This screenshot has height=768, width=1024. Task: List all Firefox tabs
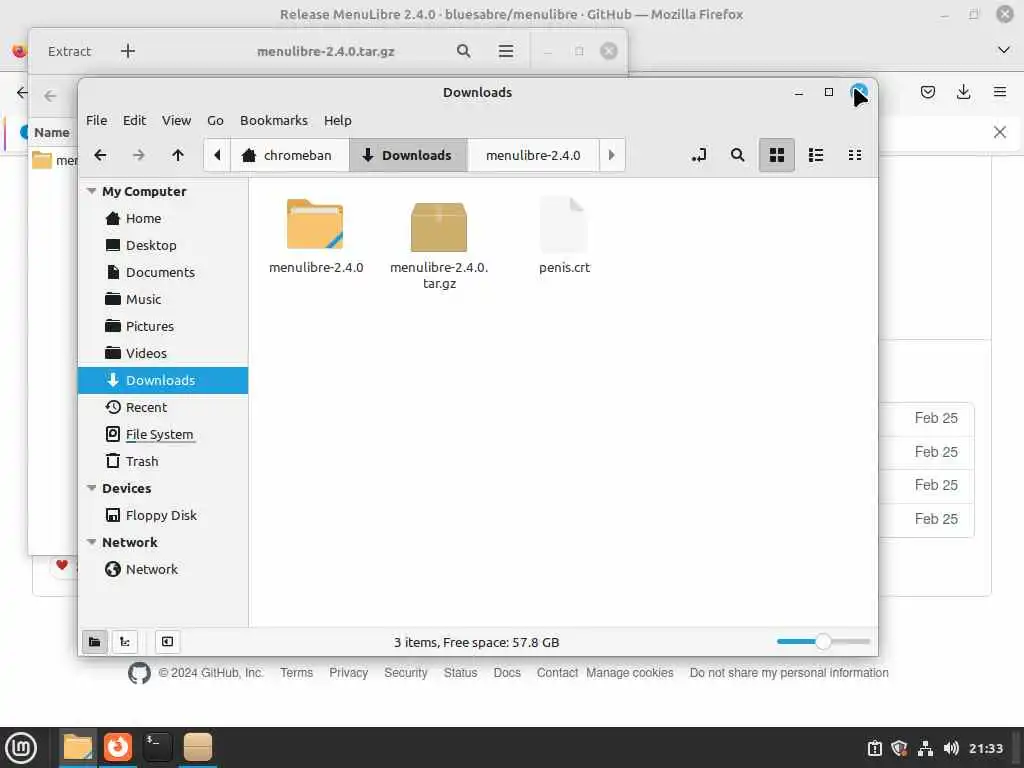point(1004,50)
